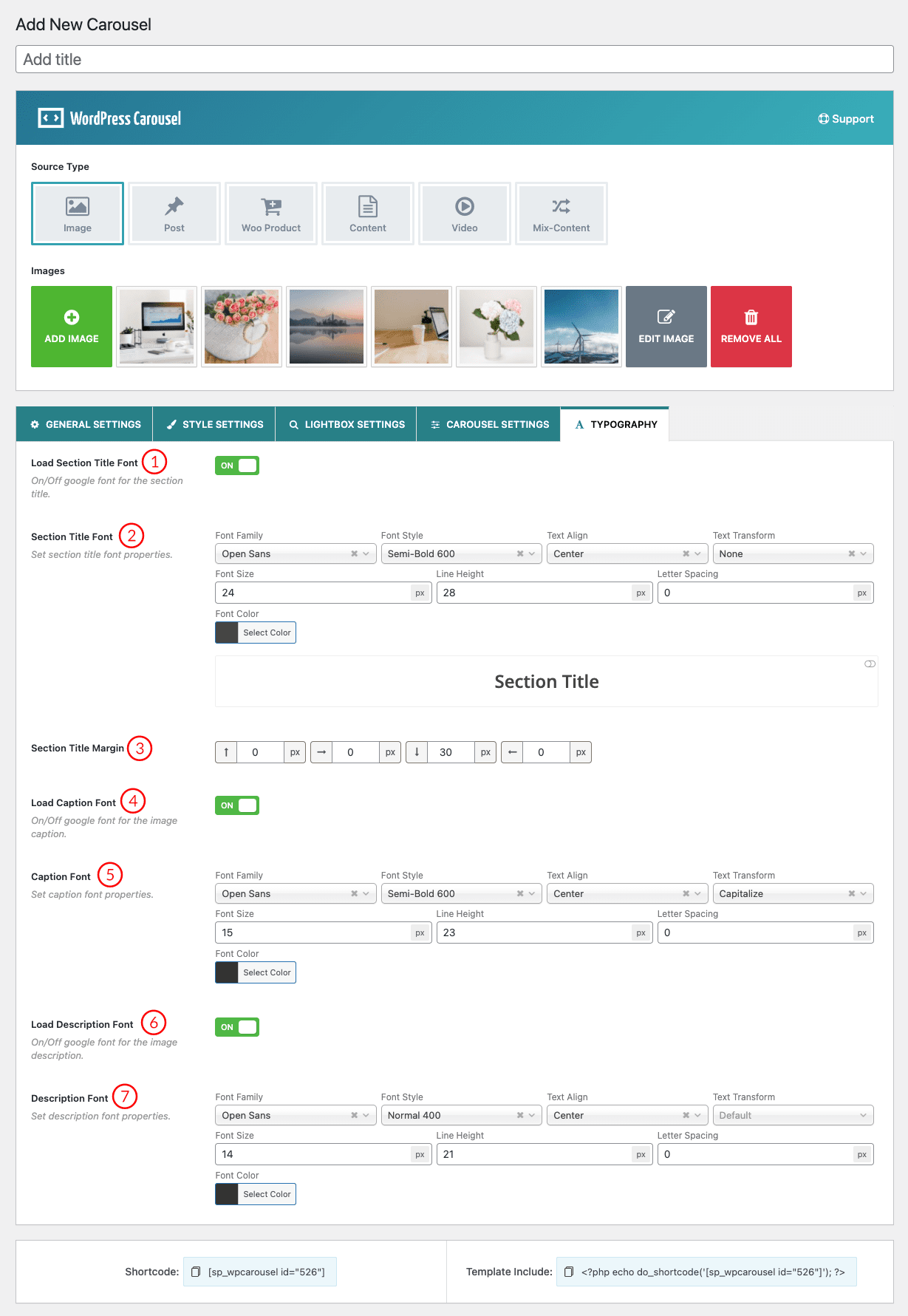Disable the Load Section Title Font toggle
Image resolution: width=908 pixels, height=1316 pixels.
click(237, 466)
